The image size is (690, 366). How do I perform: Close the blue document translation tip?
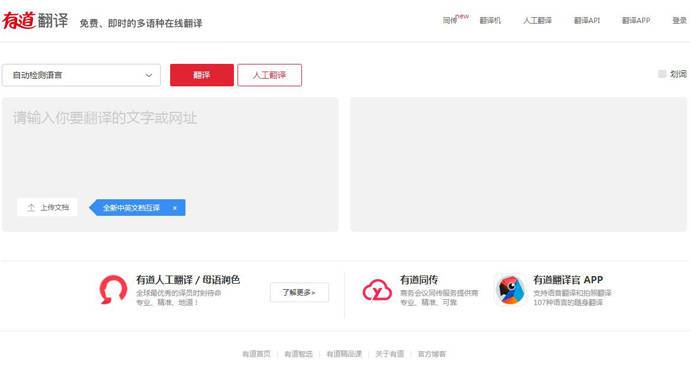(x=175, y=208)
